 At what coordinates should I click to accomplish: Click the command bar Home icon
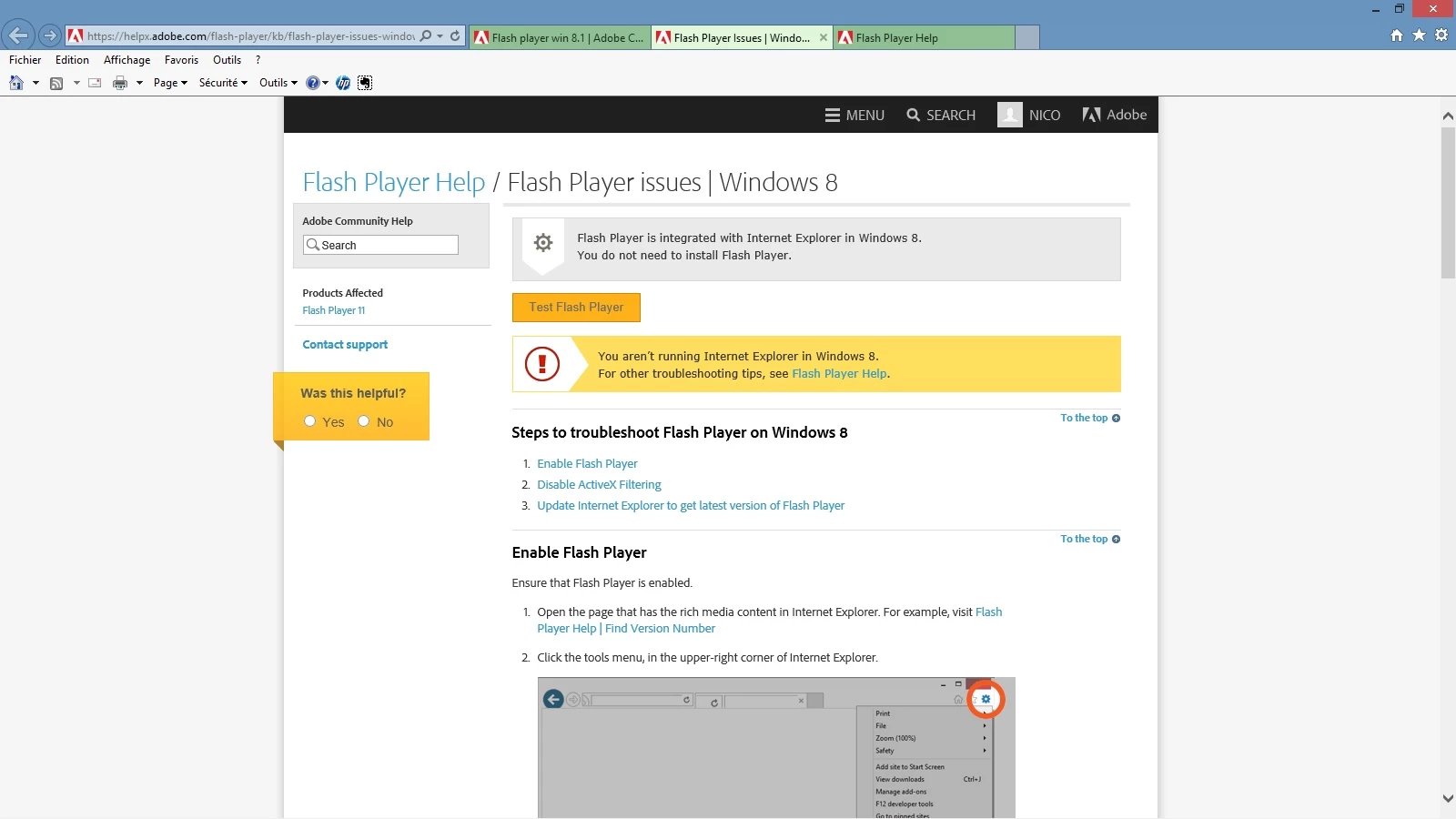click(15, 83)
